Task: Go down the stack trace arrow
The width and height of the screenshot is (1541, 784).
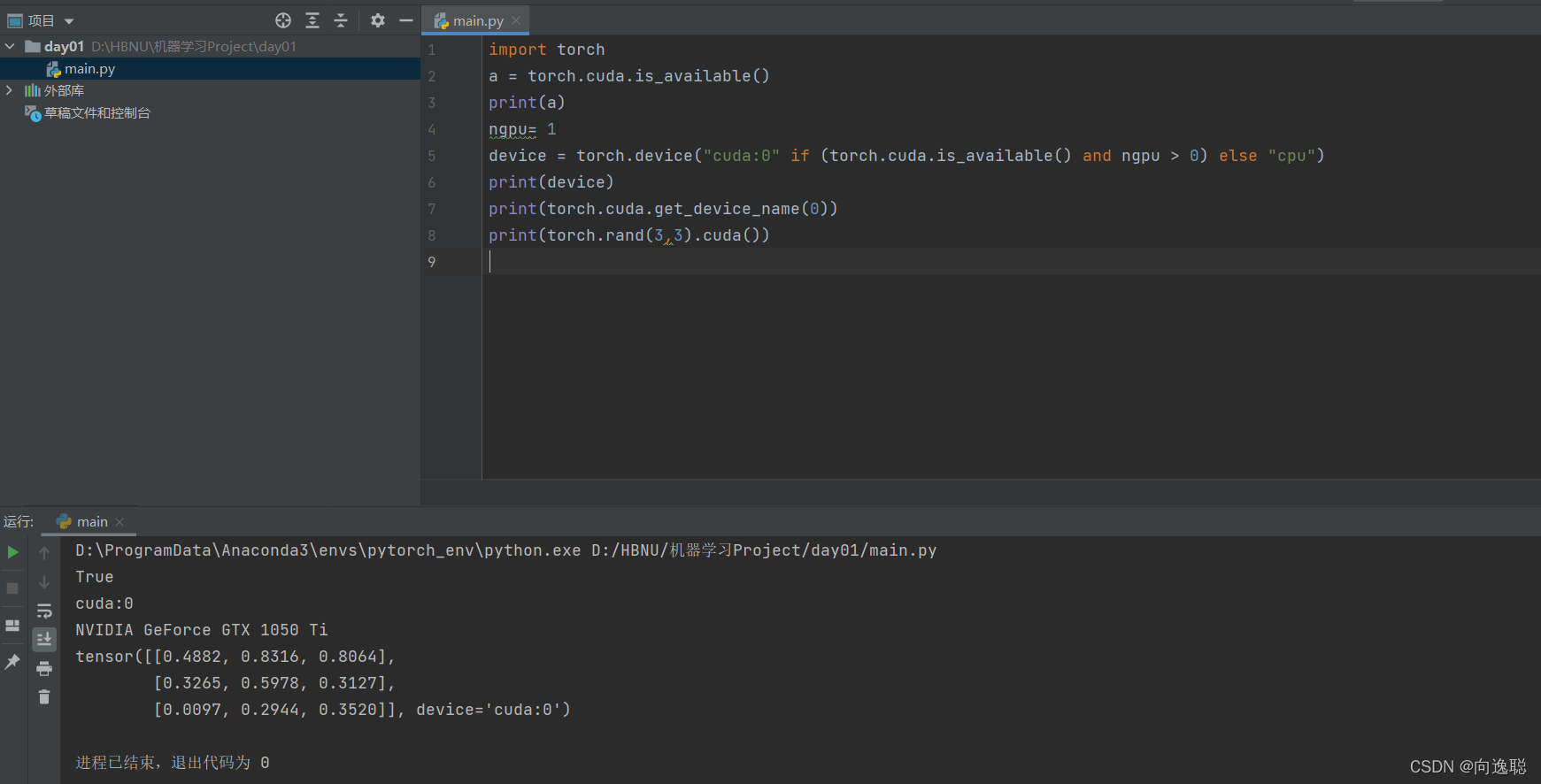Action: point(44,582)
